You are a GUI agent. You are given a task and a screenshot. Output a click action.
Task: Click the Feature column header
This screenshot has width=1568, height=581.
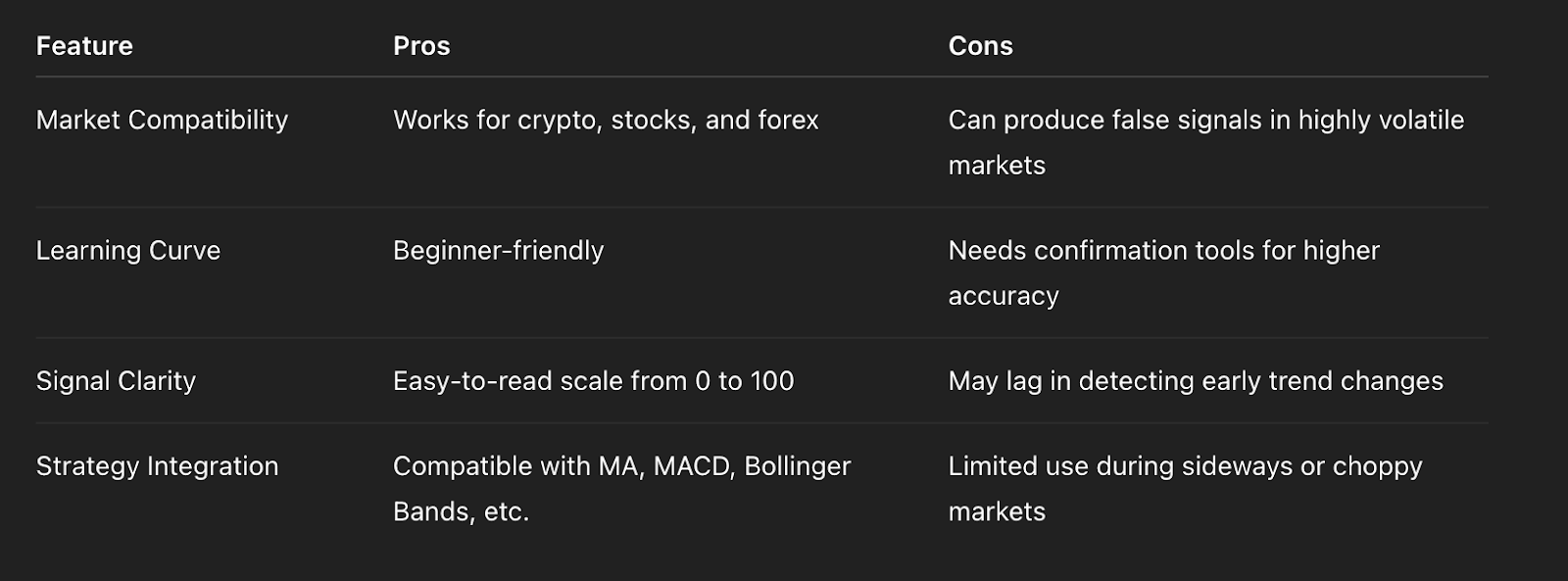coord(84,46)
